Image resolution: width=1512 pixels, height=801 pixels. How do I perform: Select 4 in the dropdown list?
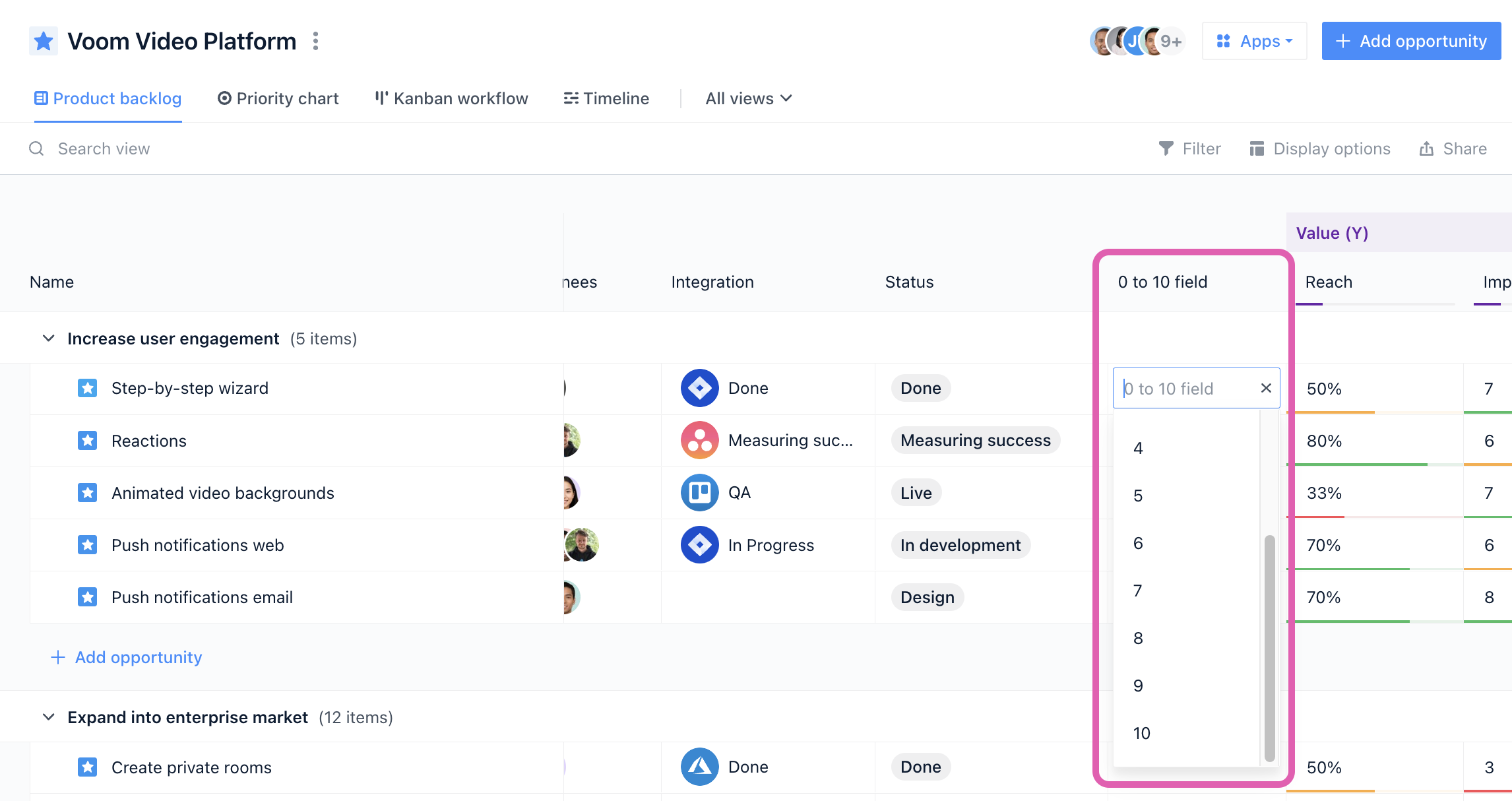(1186, 448)
